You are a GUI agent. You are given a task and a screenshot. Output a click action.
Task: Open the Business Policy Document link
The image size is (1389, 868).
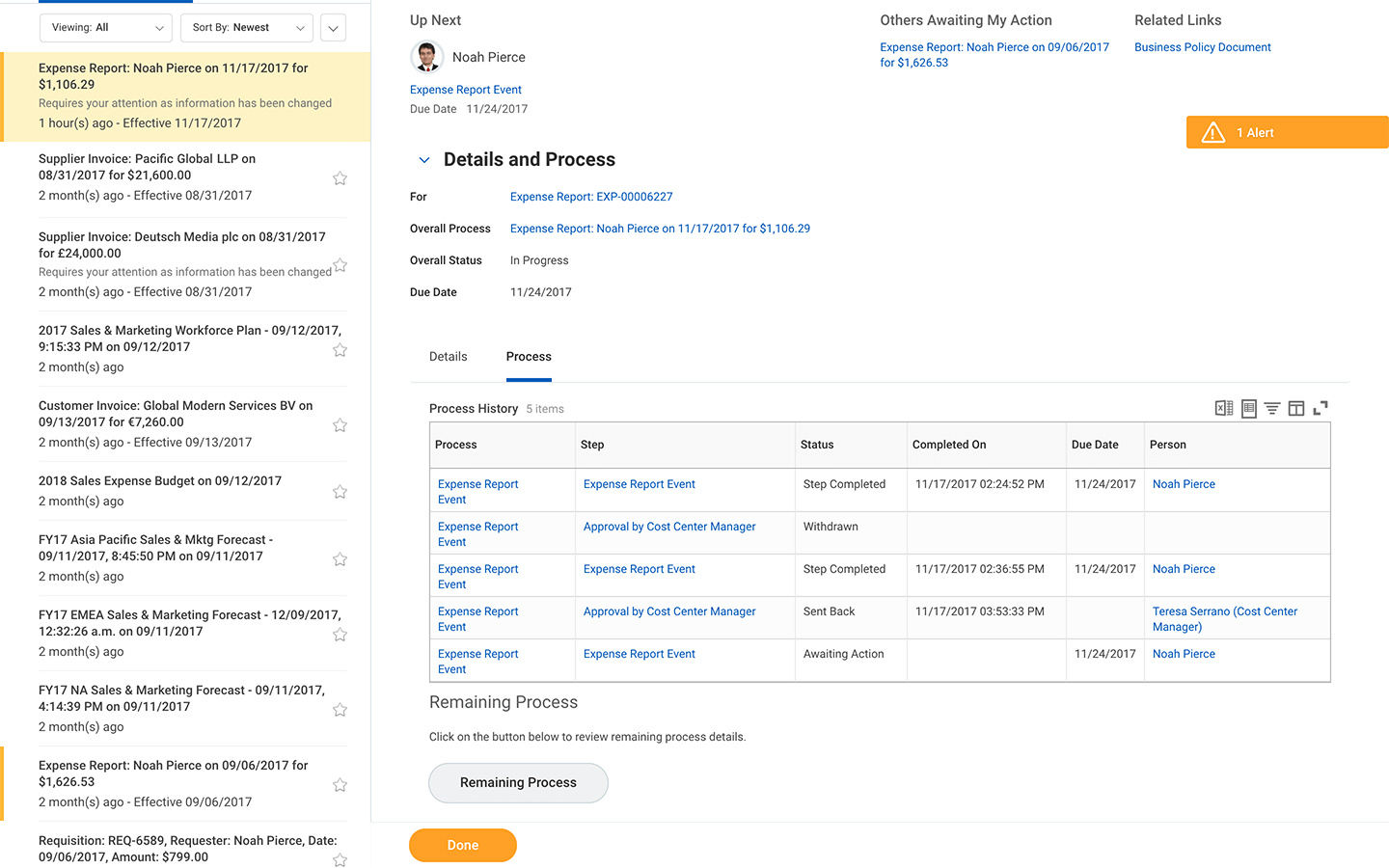pyautogui.click(x=1202, y=47)
